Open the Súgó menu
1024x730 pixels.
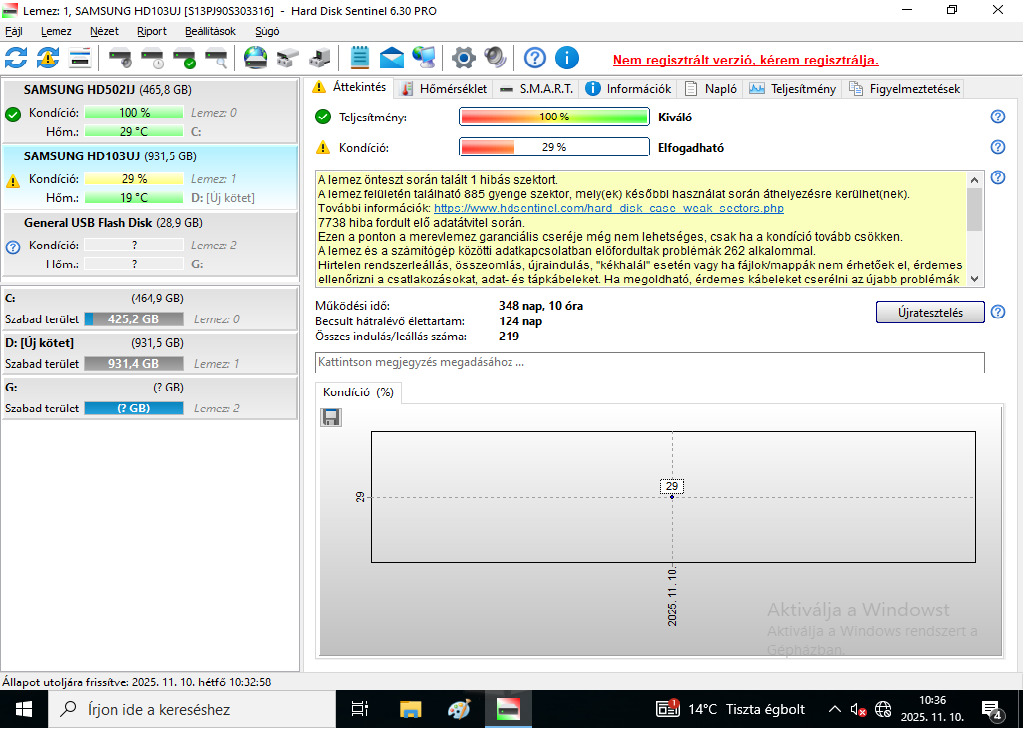pos(267,31)
